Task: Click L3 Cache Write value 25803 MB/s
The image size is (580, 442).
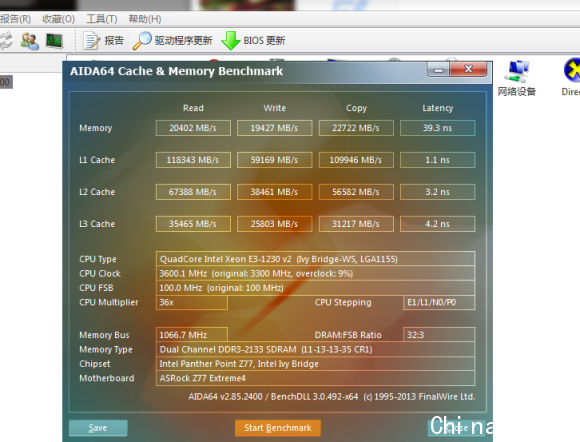Action: click(x=274, y=224)
